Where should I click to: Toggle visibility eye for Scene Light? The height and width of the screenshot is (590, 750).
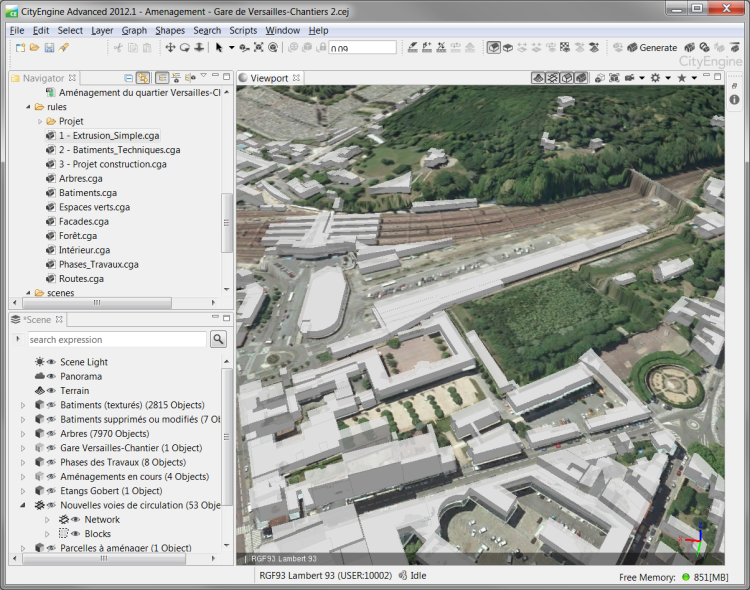(x=51, y=362)
